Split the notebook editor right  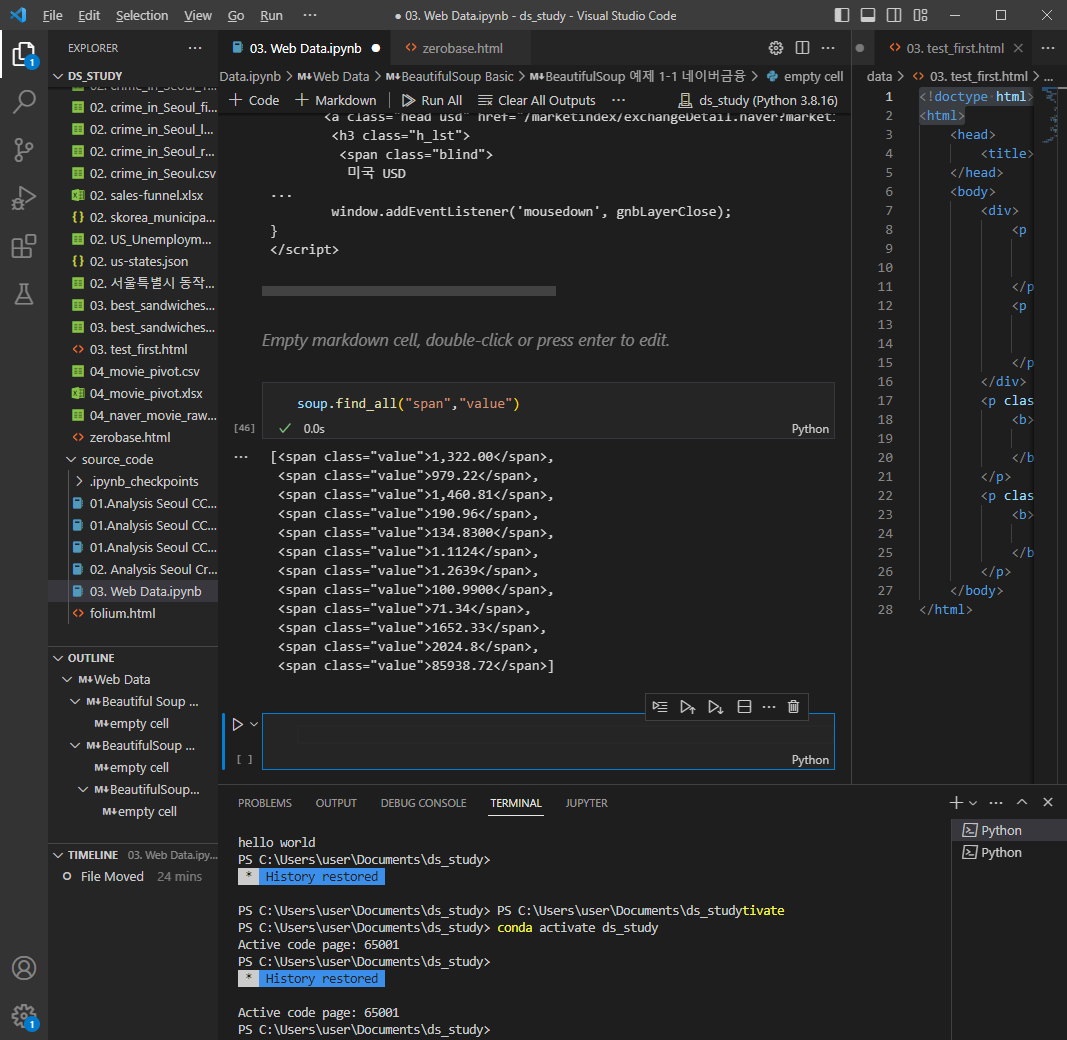[802, 48]
